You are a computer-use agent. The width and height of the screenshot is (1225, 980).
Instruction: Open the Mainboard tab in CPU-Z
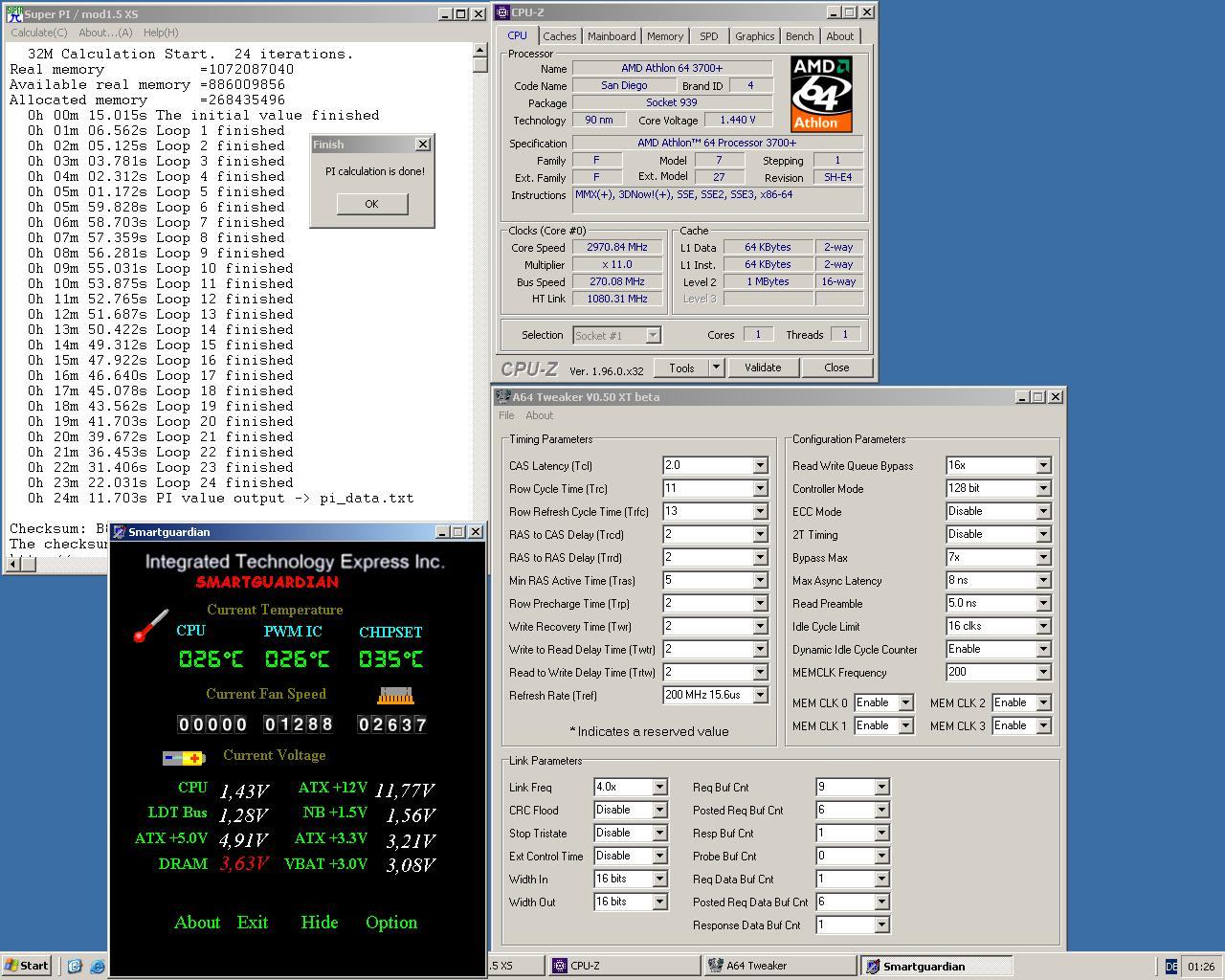(x=612, y=36)
